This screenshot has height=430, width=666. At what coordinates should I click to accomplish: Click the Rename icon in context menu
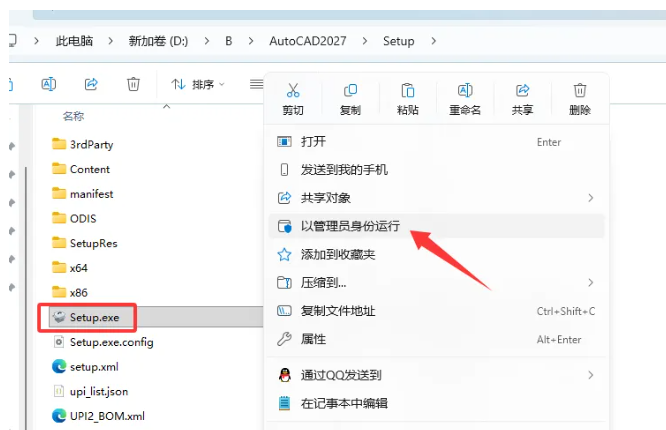coord(465,91)
